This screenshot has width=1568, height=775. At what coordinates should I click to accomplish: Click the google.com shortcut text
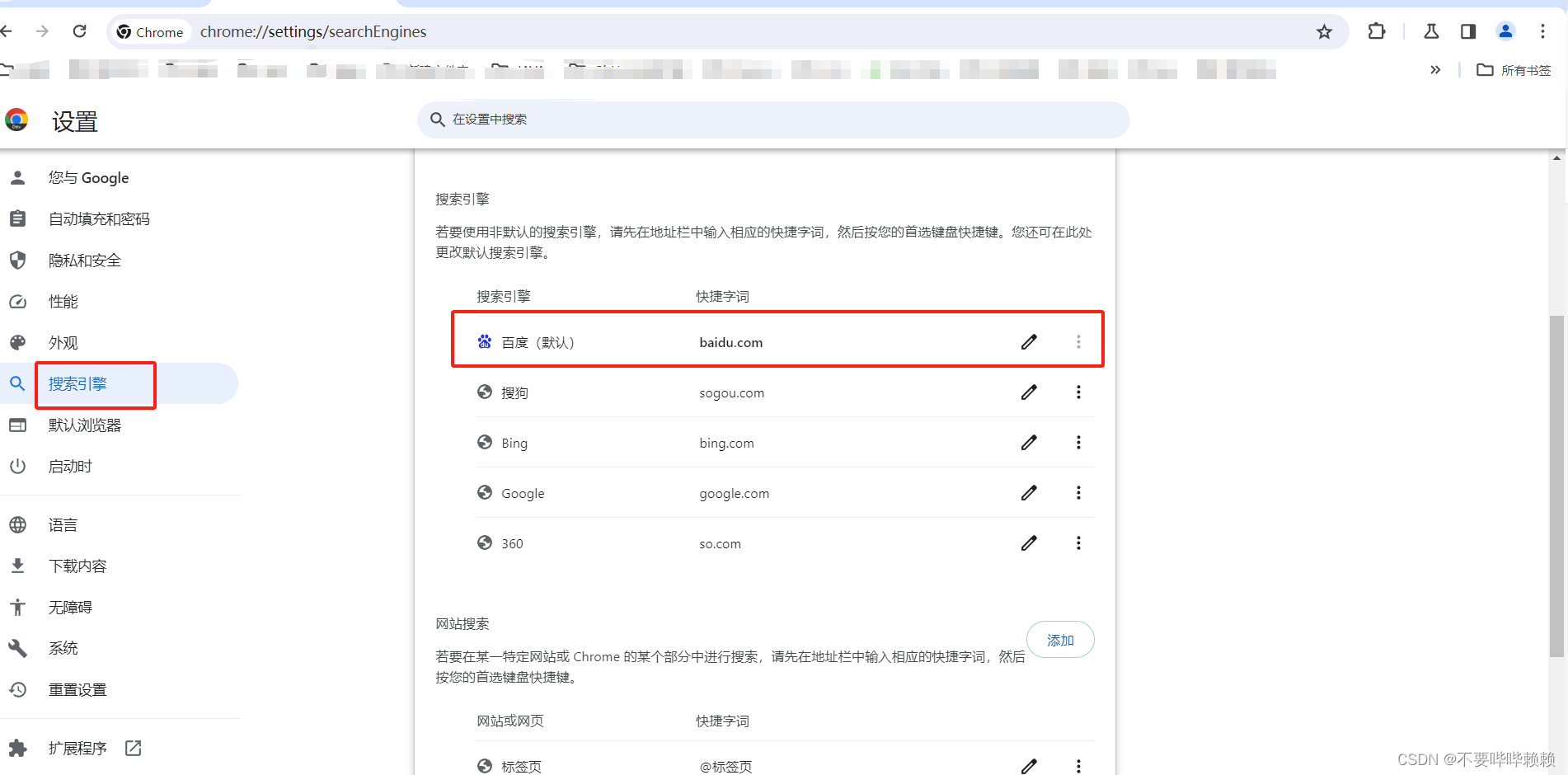pos(734,493)
